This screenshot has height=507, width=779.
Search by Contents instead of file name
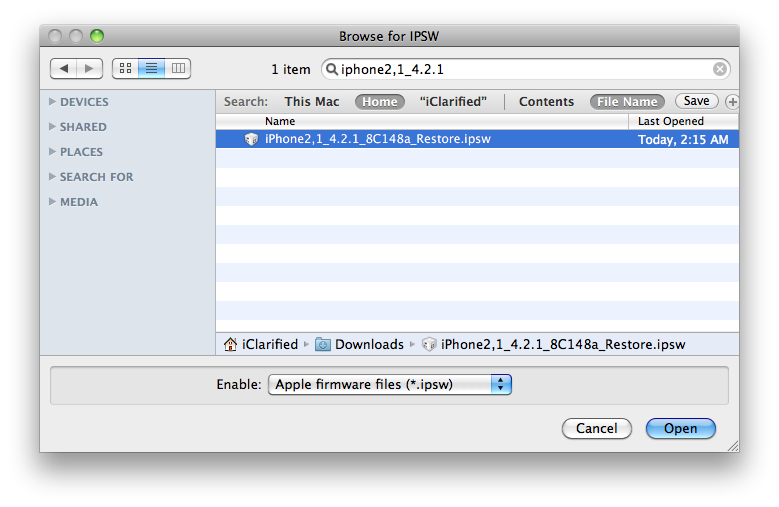tap(546, 102)
